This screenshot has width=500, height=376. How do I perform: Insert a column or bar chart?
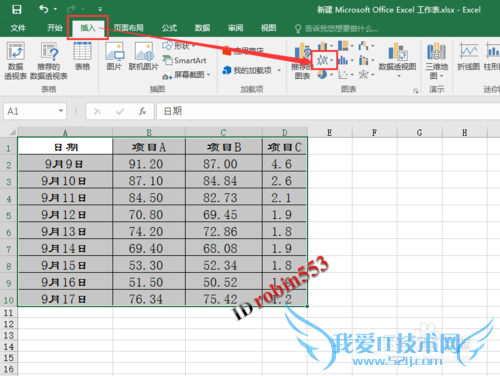325,46
